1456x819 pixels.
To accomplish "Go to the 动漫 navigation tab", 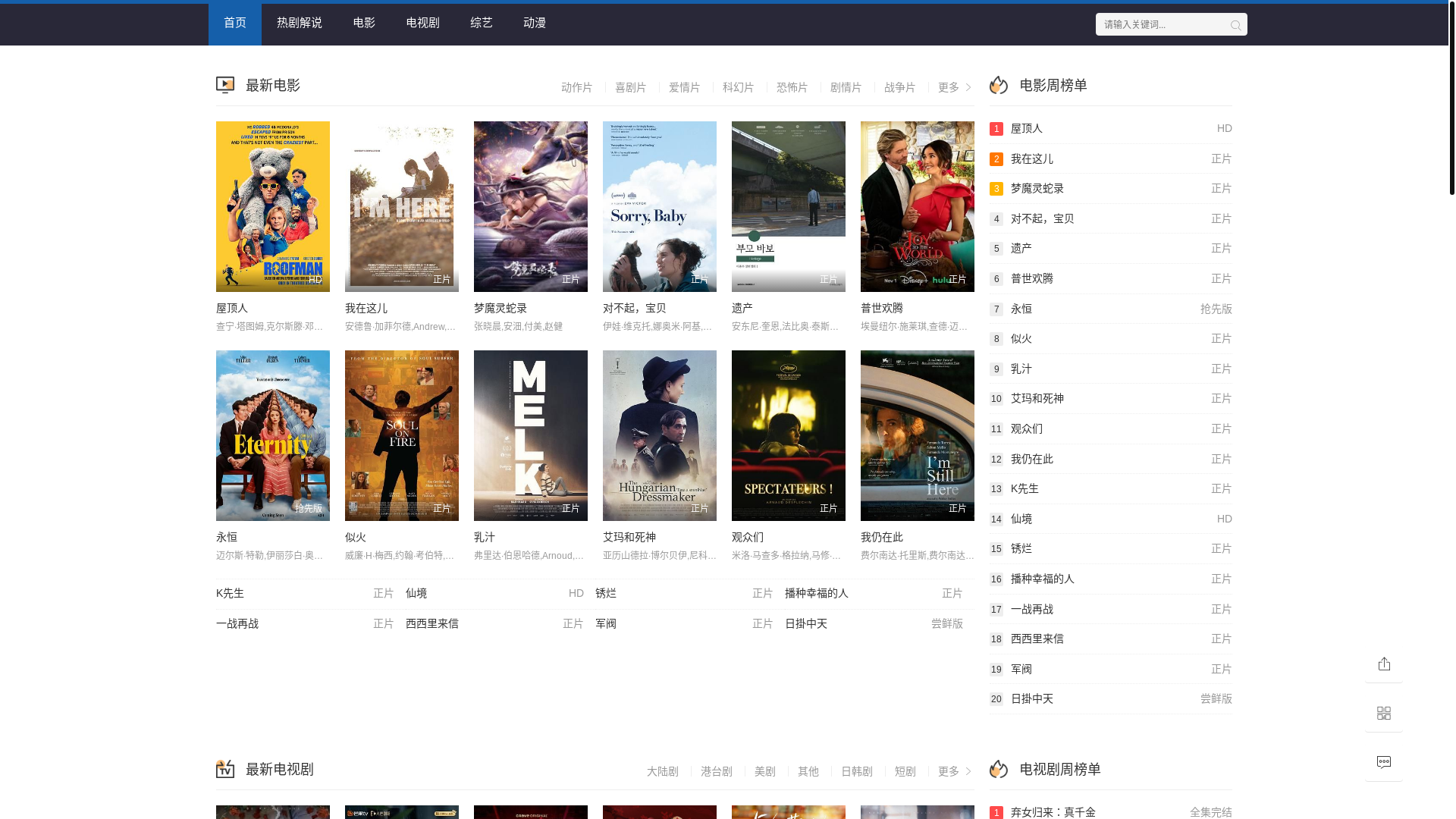I will 535,23.
